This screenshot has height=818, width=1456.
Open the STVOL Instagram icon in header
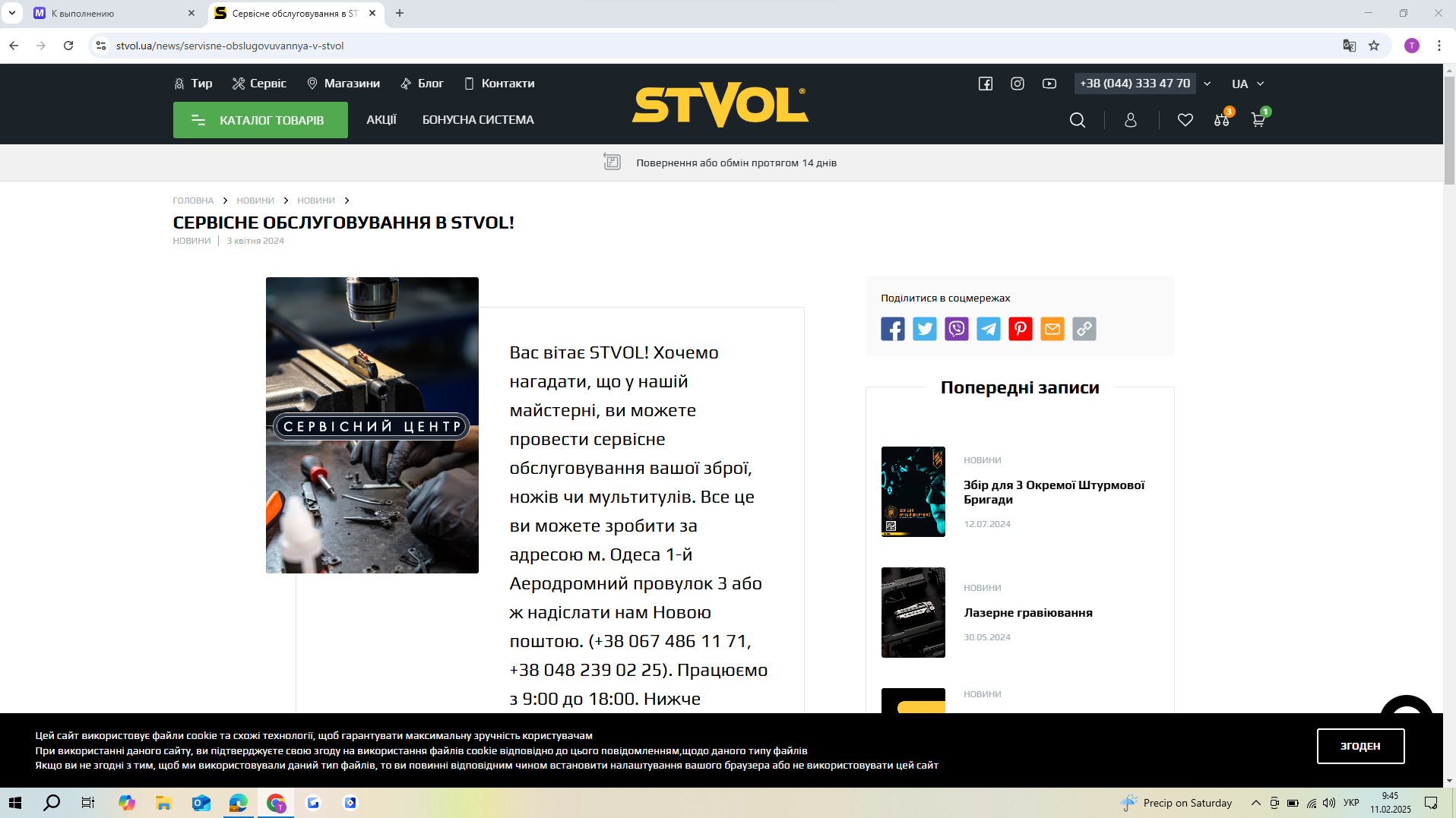tap(1018, 84)
